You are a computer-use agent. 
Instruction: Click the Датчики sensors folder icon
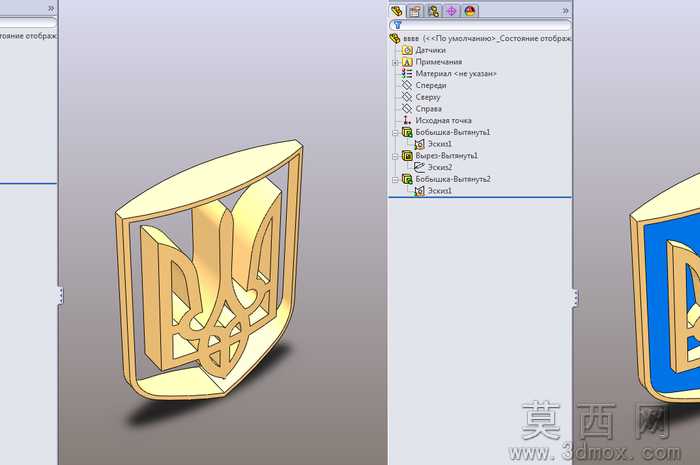407,50
